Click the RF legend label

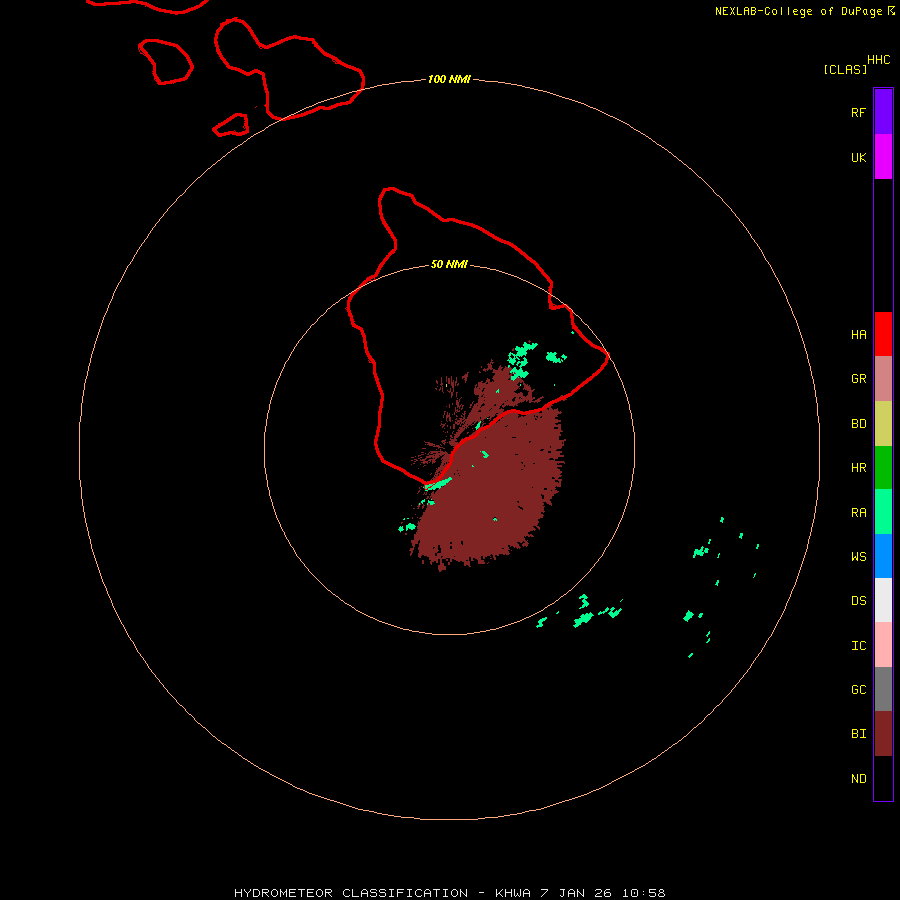click(x=858, y=113)
